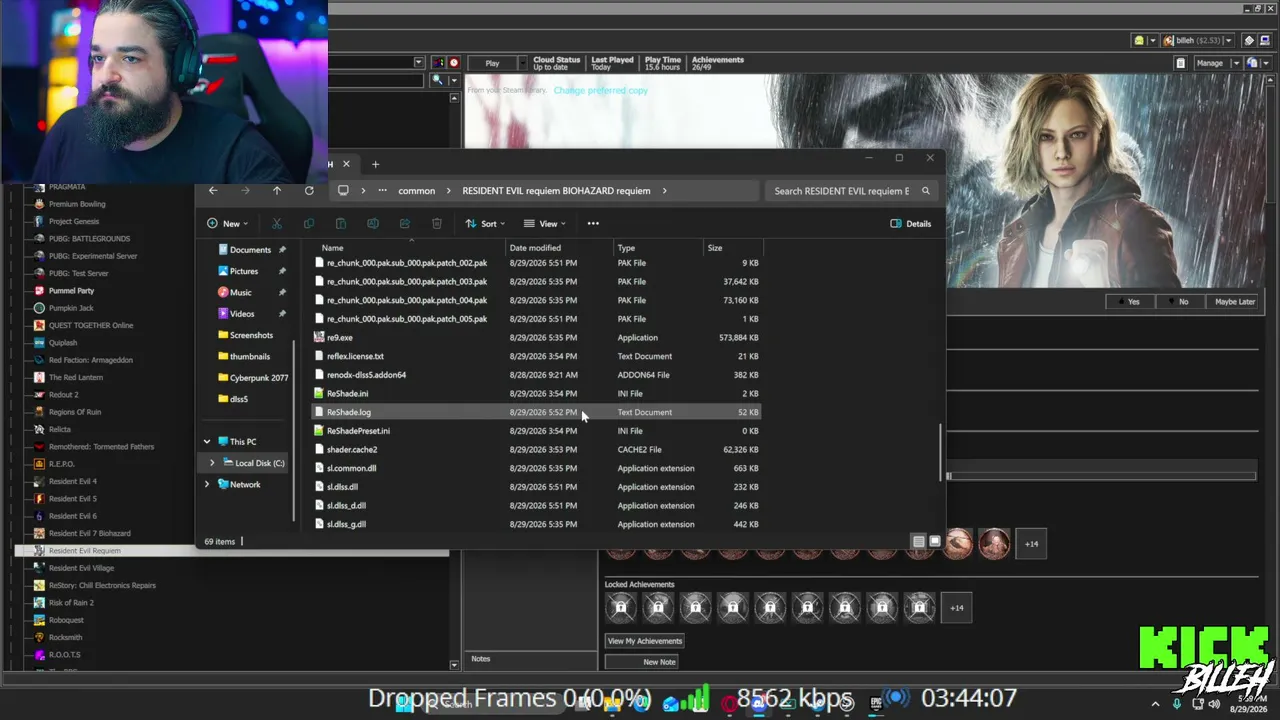Open the Steam Manage dropdown arrow
Viewport: 1280px width, 720px height.
[x=1235, y=63]
